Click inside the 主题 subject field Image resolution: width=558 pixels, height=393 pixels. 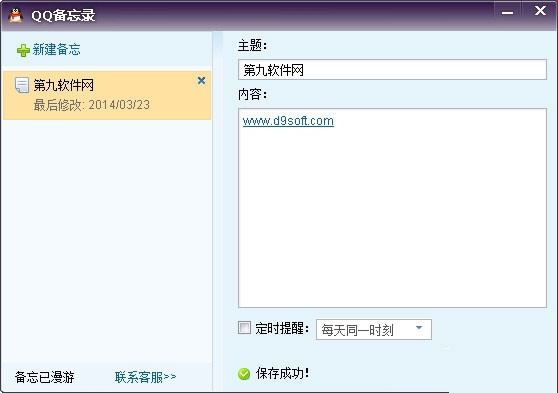coord(392,70)
